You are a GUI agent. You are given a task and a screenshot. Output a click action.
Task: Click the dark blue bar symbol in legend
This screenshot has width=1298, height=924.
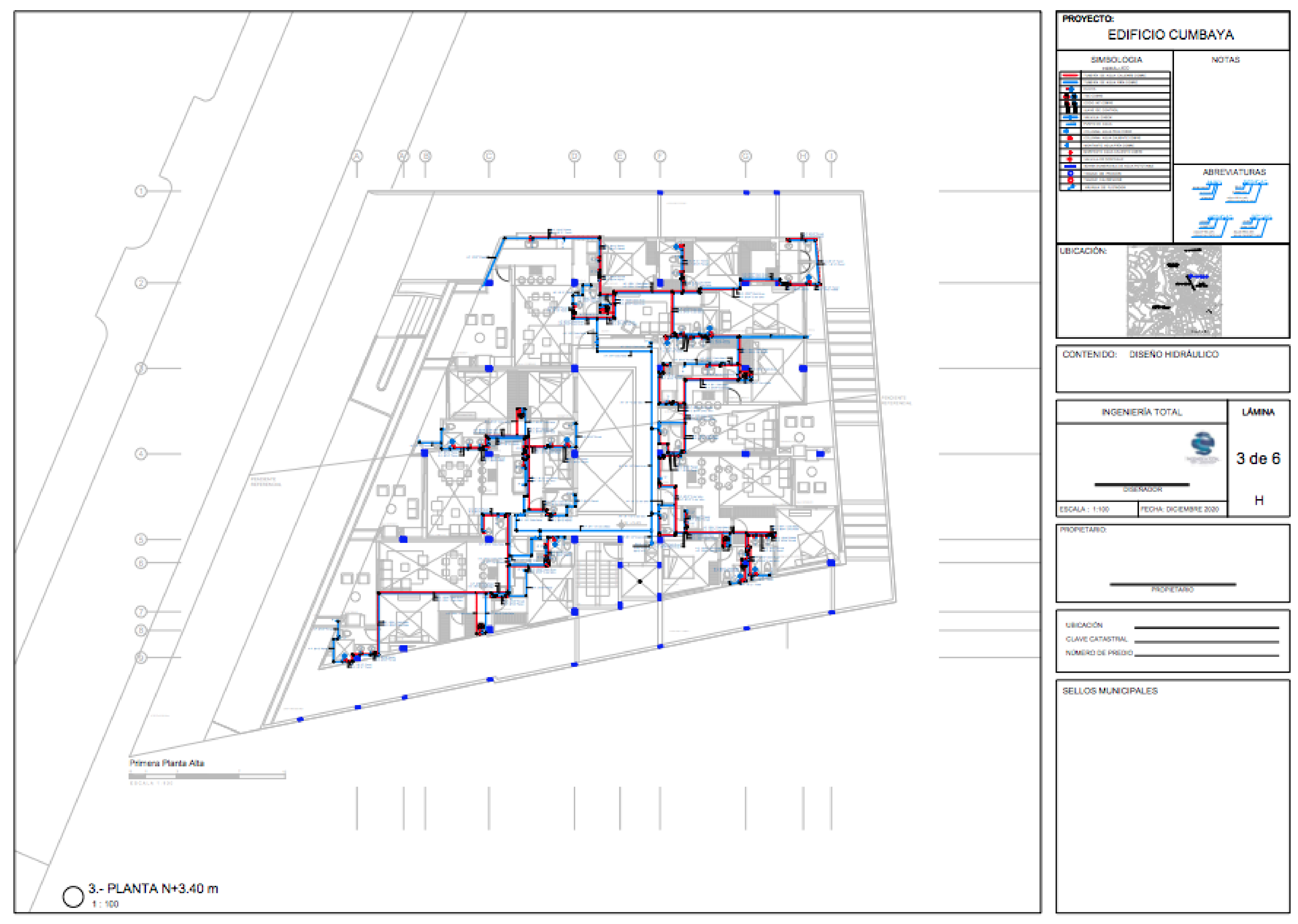click(1070, 166)
